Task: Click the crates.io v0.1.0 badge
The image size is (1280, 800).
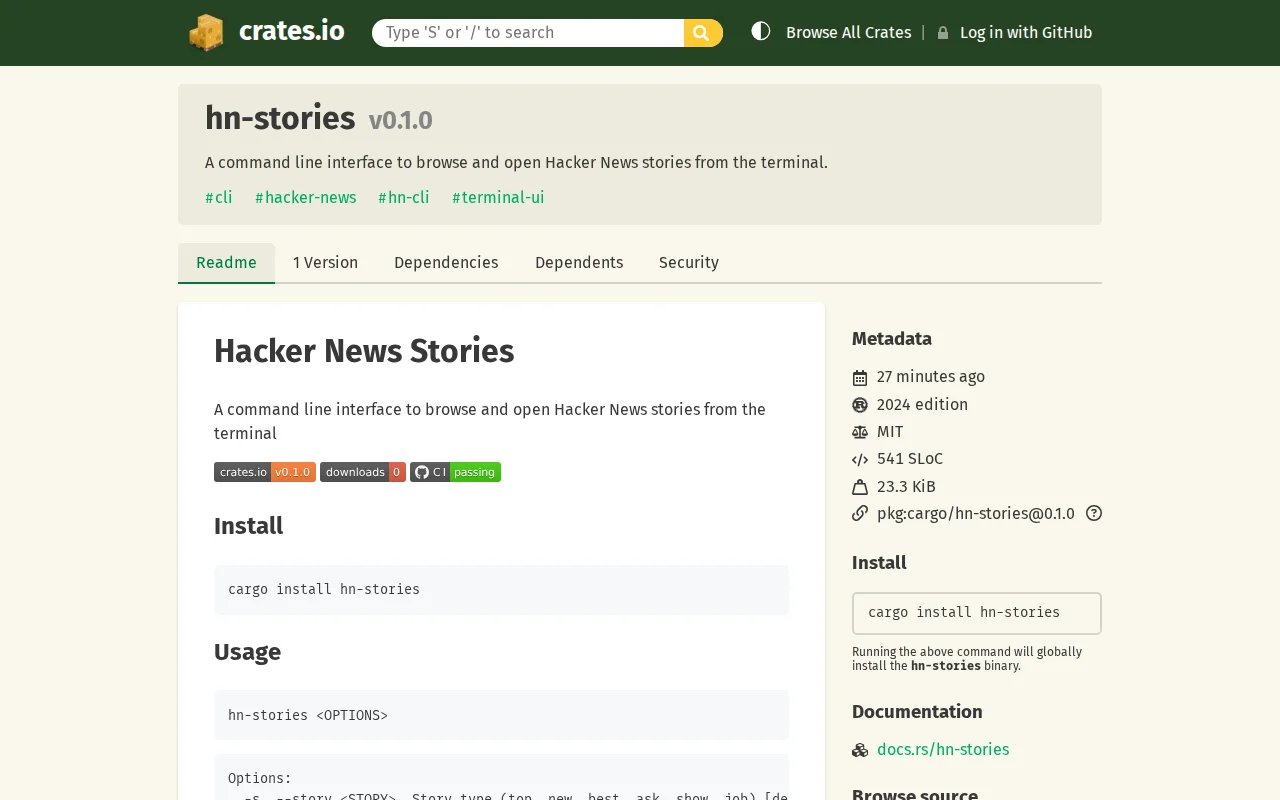Action: click(x=265, y=472)
